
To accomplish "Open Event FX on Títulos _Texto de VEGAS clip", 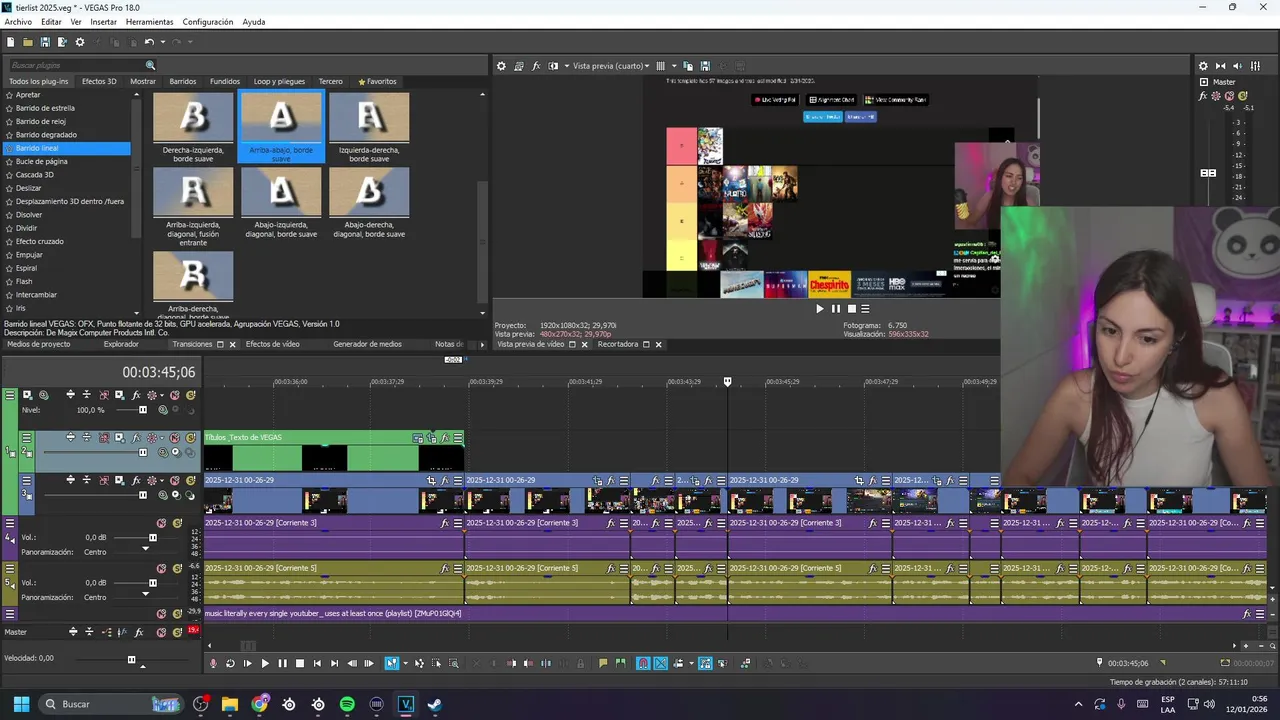I will click(445, 438).
